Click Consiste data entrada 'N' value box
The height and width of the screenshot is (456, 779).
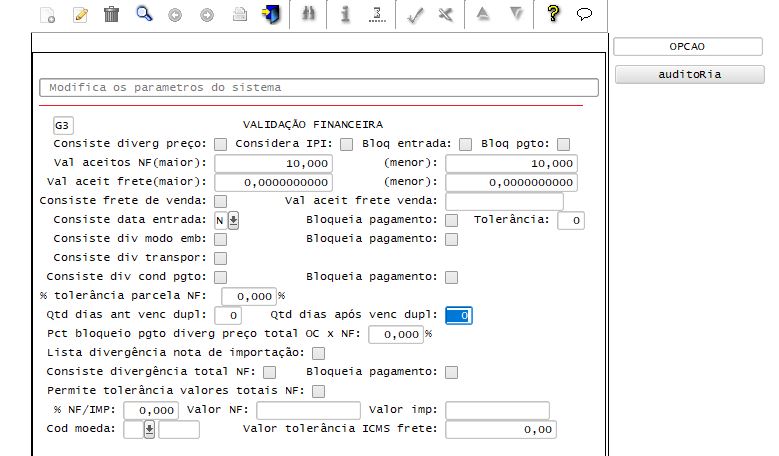221,221
